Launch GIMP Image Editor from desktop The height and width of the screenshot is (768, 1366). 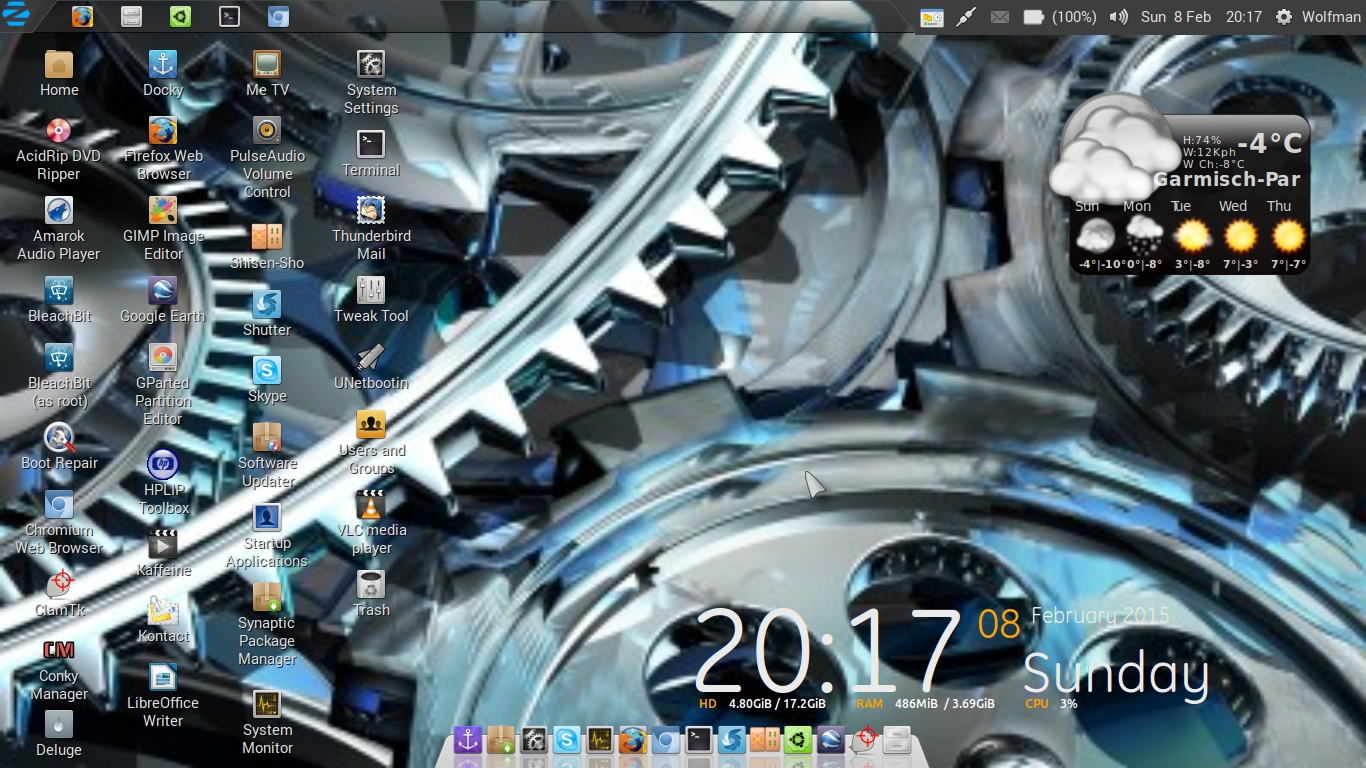(x=163, y=211)
